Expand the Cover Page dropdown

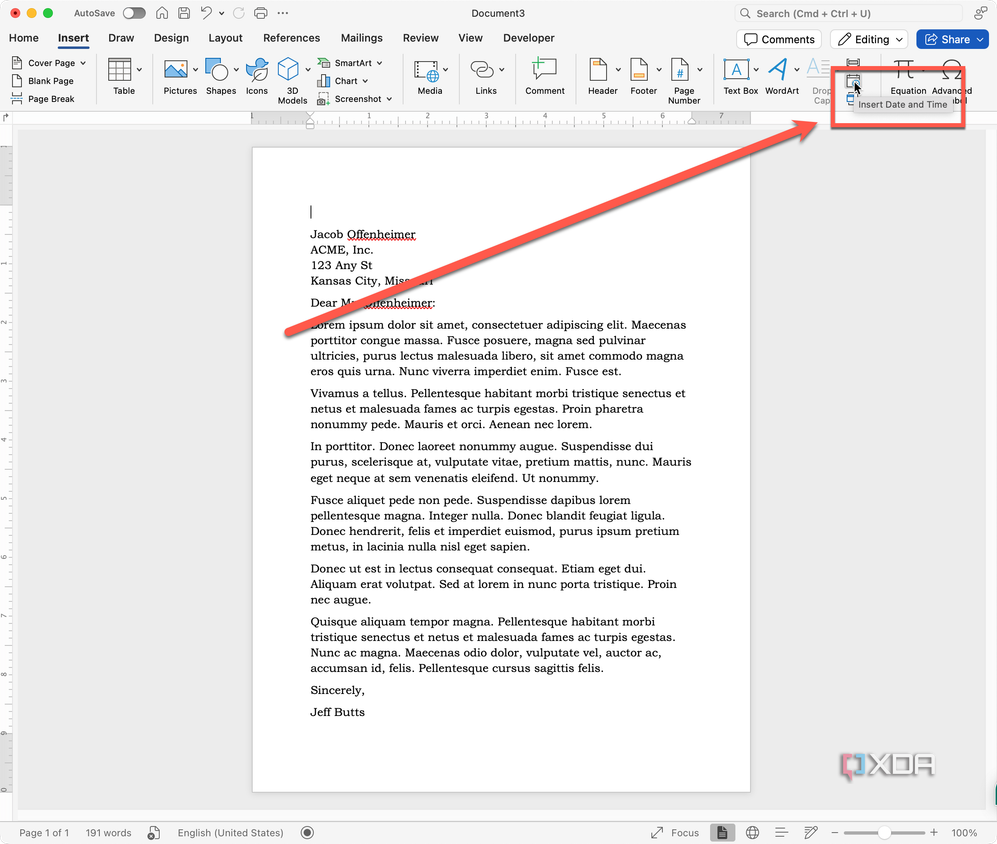[83, 63]
